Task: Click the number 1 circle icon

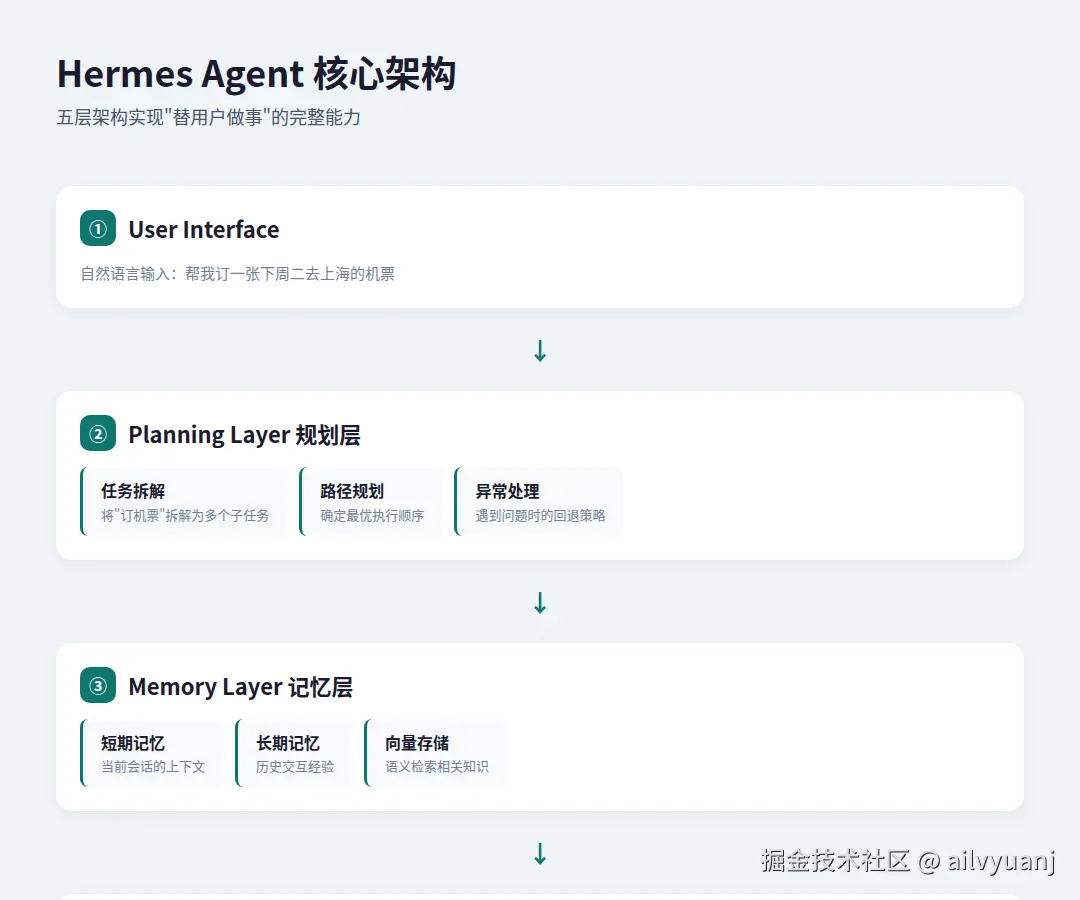Action: point(98,228)
